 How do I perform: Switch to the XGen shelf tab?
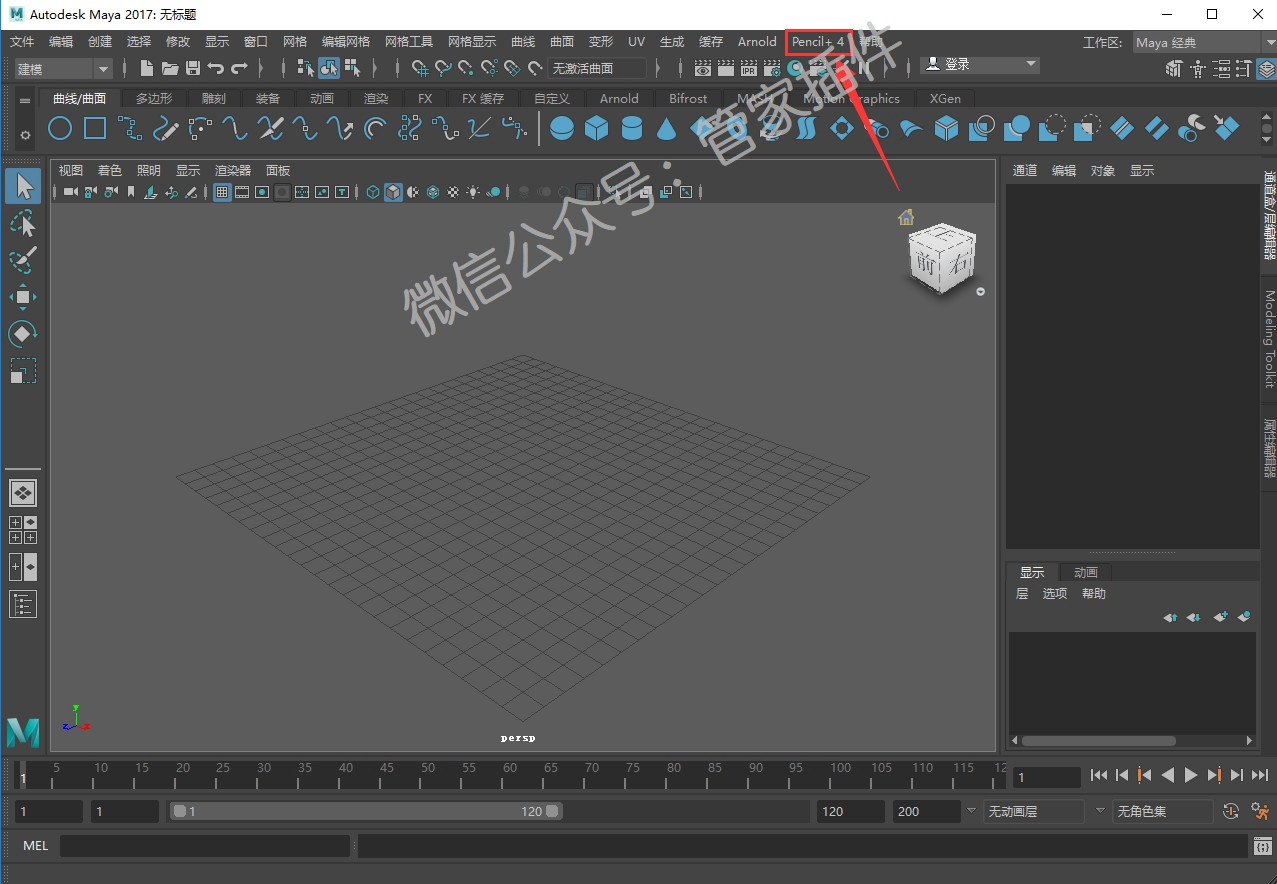coord(945,99)
